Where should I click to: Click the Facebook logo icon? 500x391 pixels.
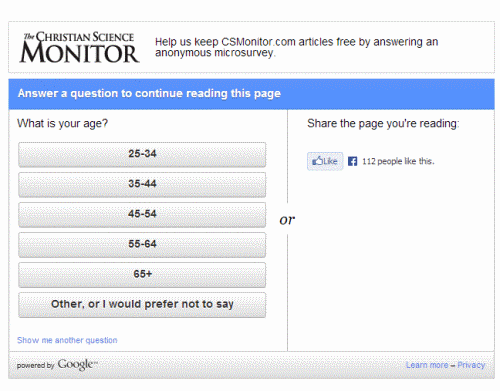pos(352,161)
